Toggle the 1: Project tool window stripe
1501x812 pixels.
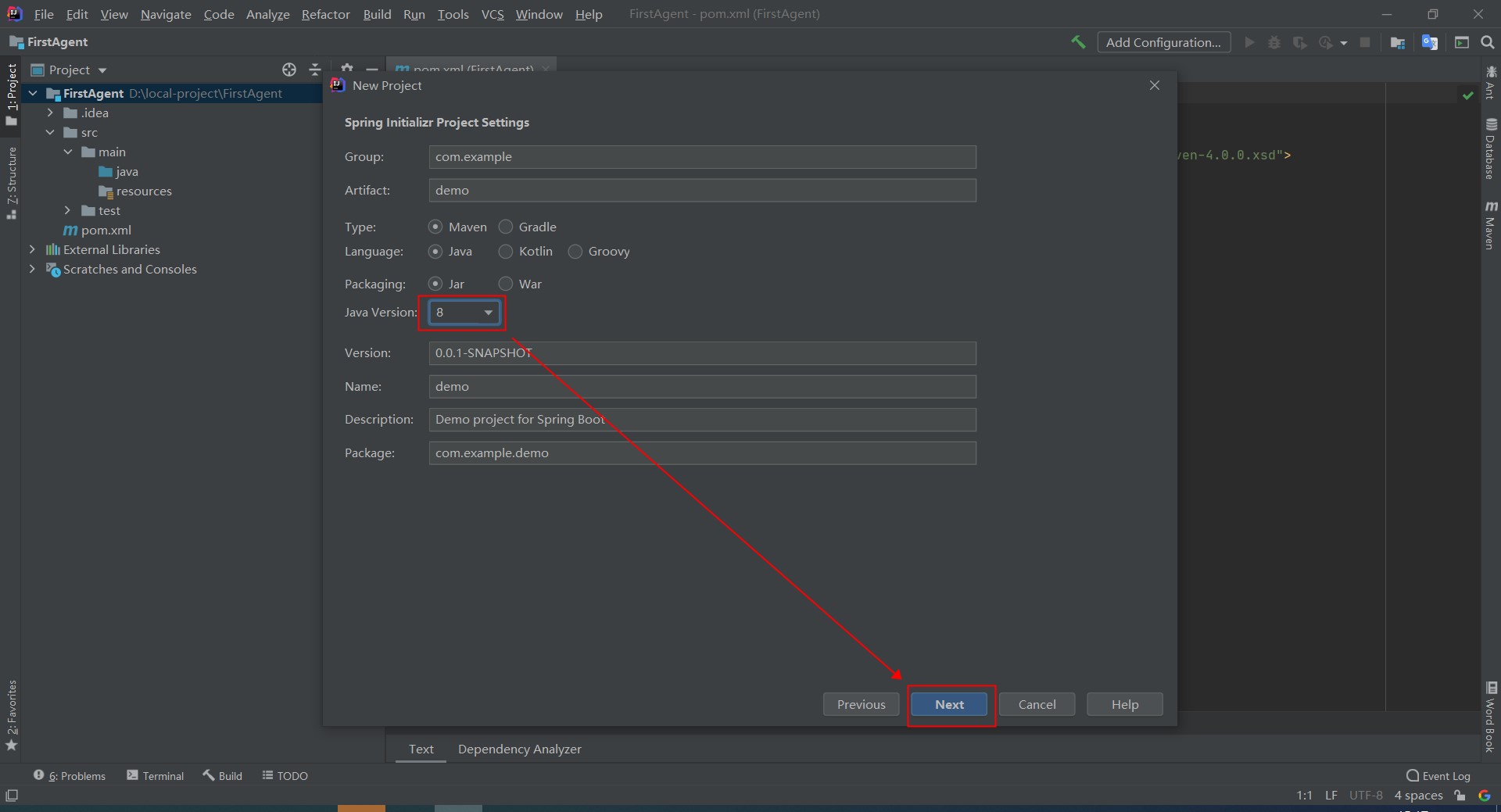[x=11, y=94]
